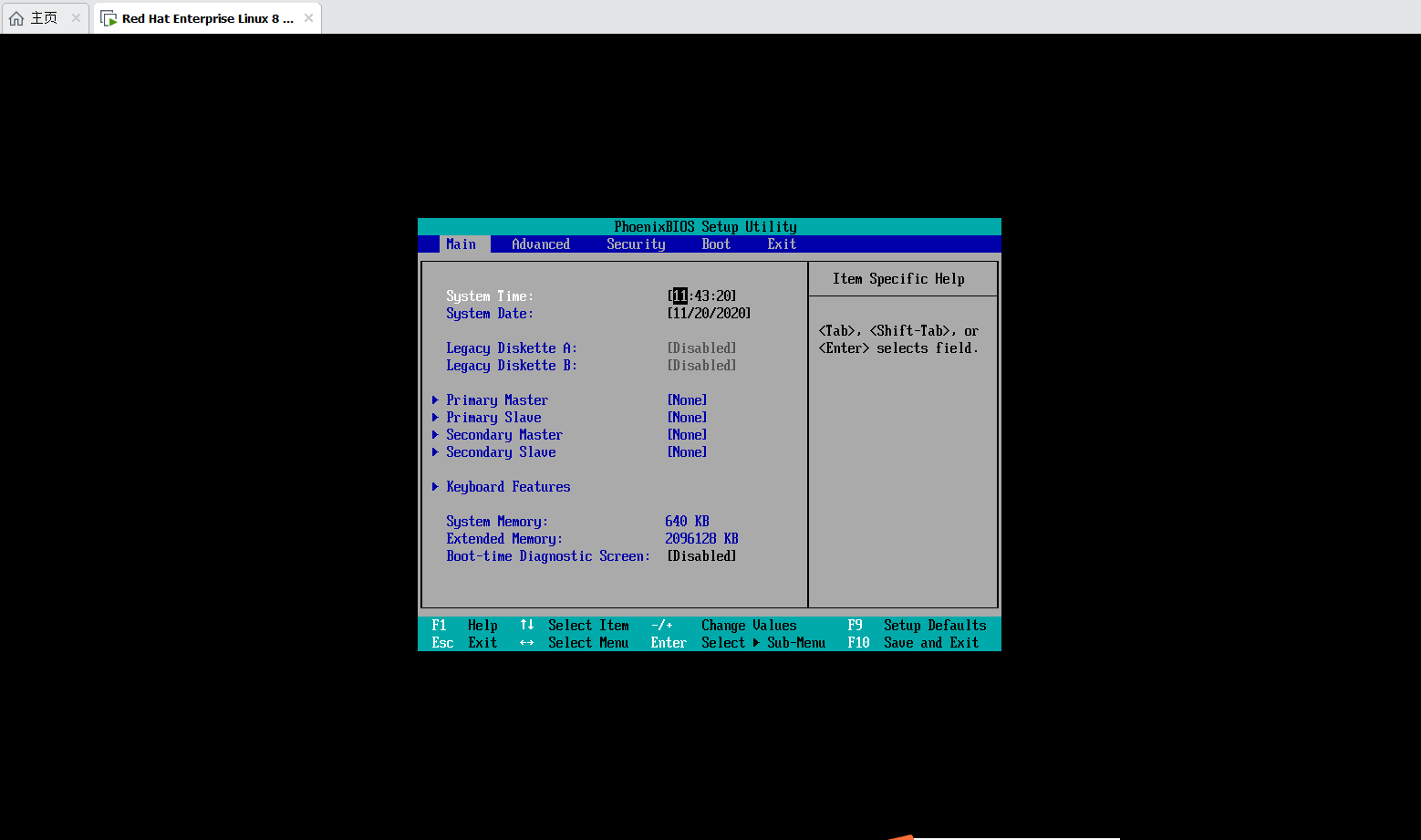Expand the Keyboard Features sub-menu arrow
The height and width of the screenshot is (840, 1421).
(x=435, y=486)
